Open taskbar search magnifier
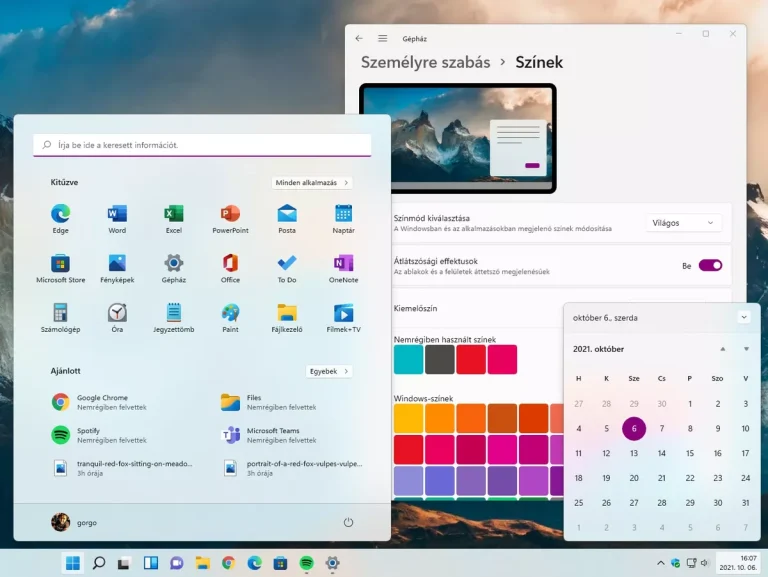The image size is (768, 577). (99, 563)
